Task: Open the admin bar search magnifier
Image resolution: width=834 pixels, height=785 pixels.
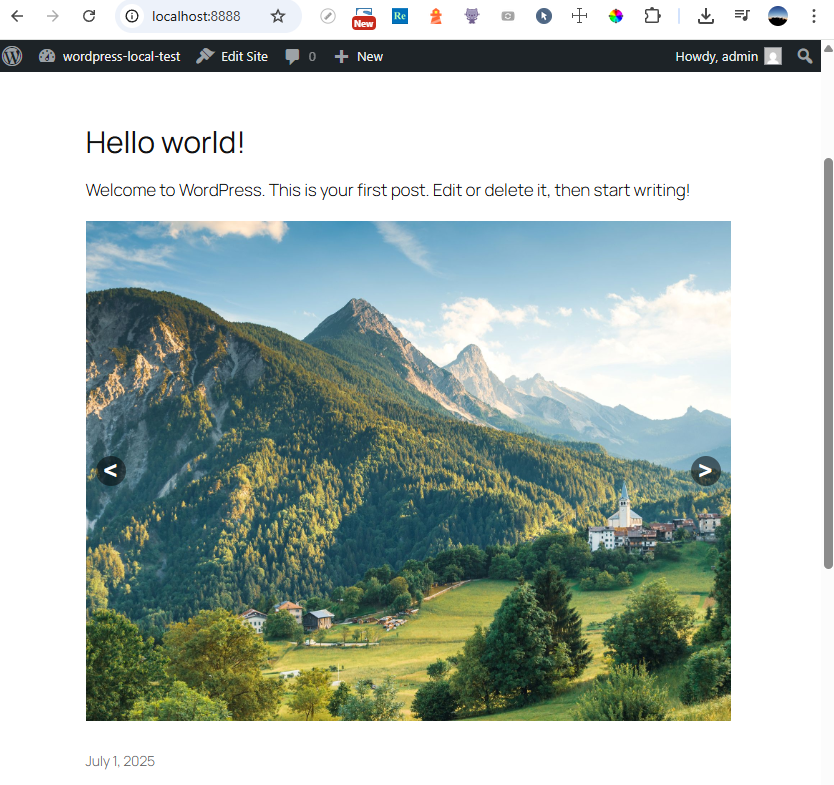Action: click(x=804, y=56)
